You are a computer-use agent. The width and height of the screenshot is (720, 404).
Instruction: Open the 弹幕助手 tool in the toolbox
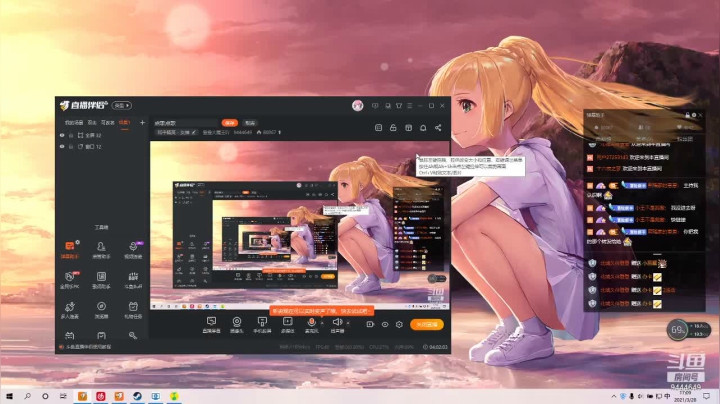click(x=69, y=250)
